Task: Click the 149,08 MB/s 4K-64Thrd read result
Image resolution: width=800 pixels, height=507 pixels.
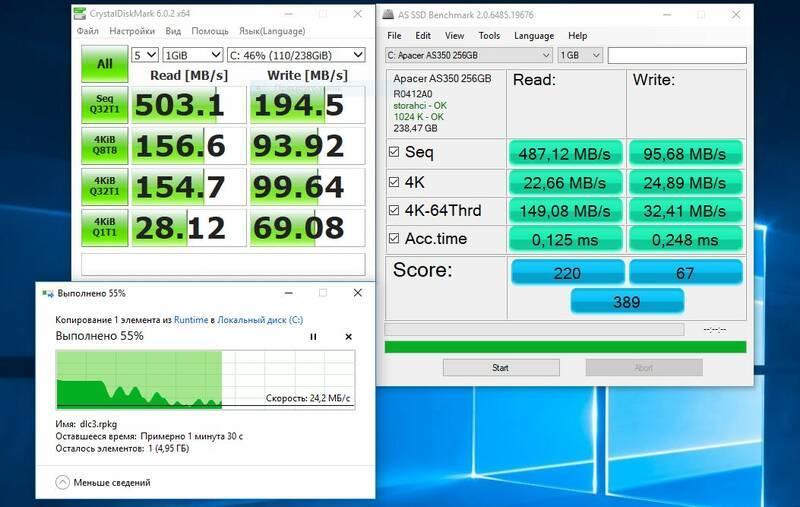Action: [565, 211]
